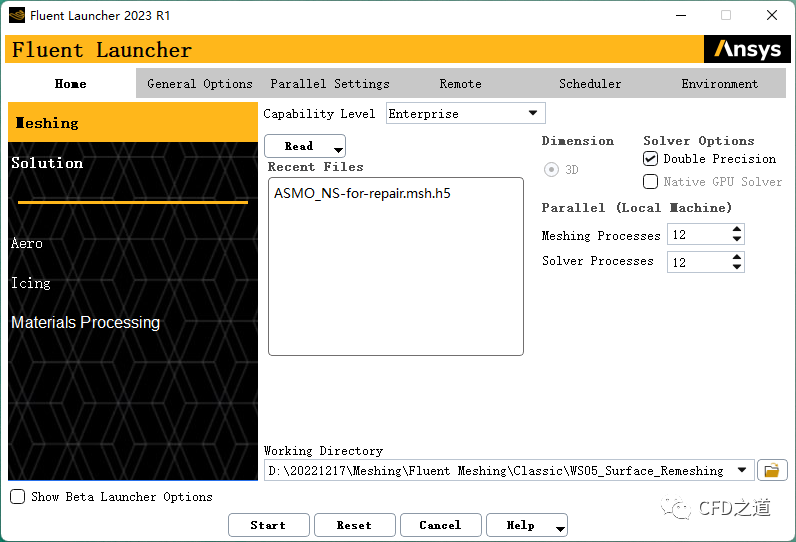Click the browse folder icon for Working Directory
Screen dimensions: 796x542
coord(771,470)
